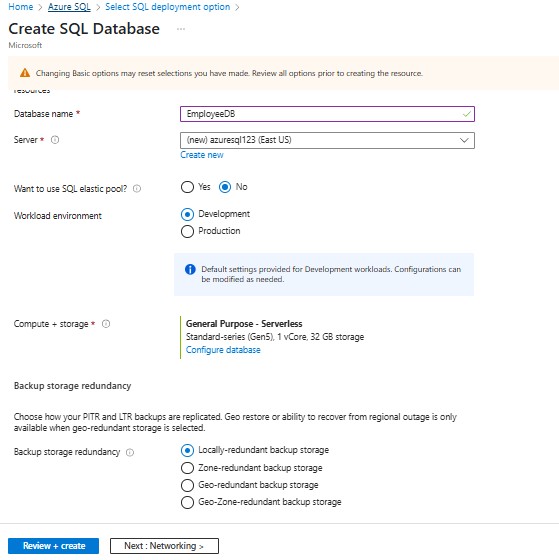Screen dimensions: 559x560
Task: Click the Configure database link
Action: [223, 350]
